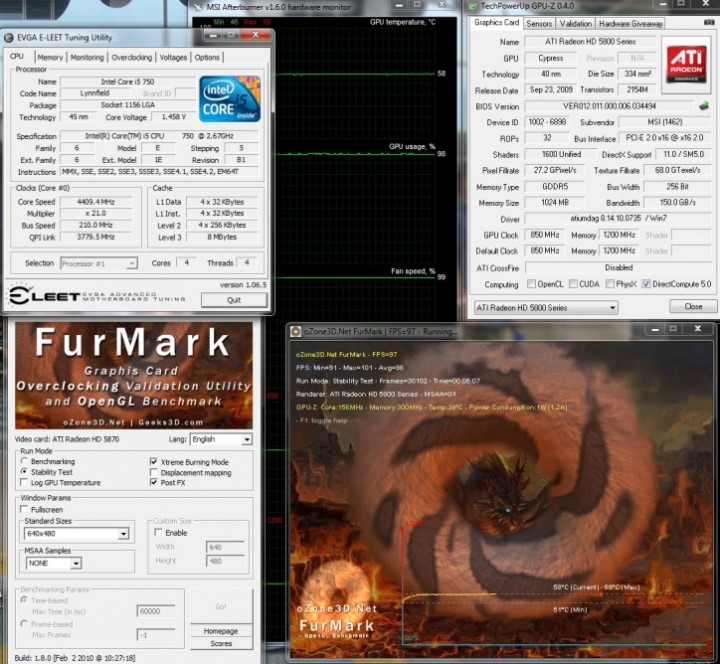The image size is (720, 664).
Task: Open the ATI Radeon HD 5800 Series dropdown
Action: pyautogui.click(x=546, y=307)
